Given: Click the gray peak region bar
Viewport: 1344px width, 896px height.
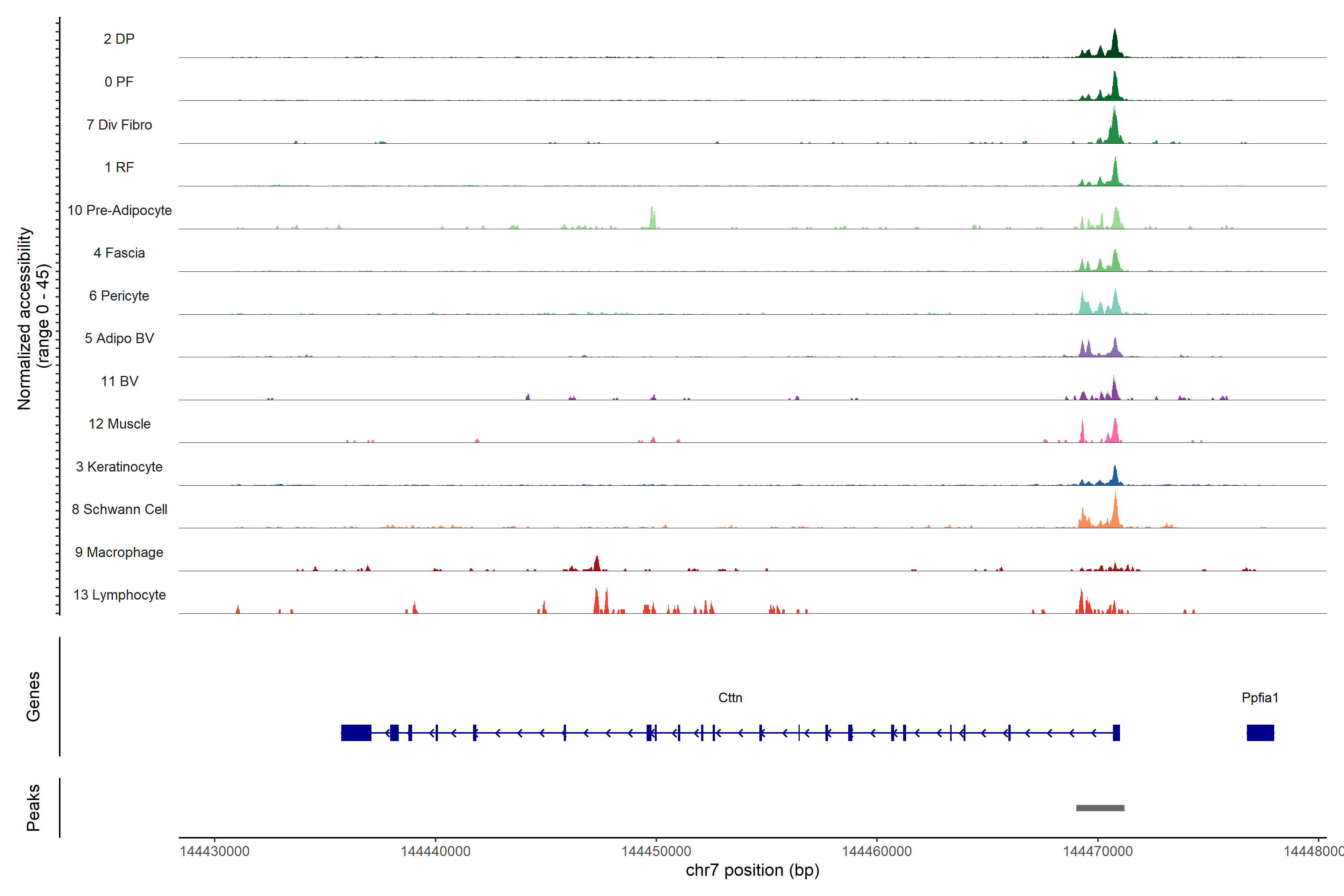Looking at the screenshot, I should click(1099, 808).
